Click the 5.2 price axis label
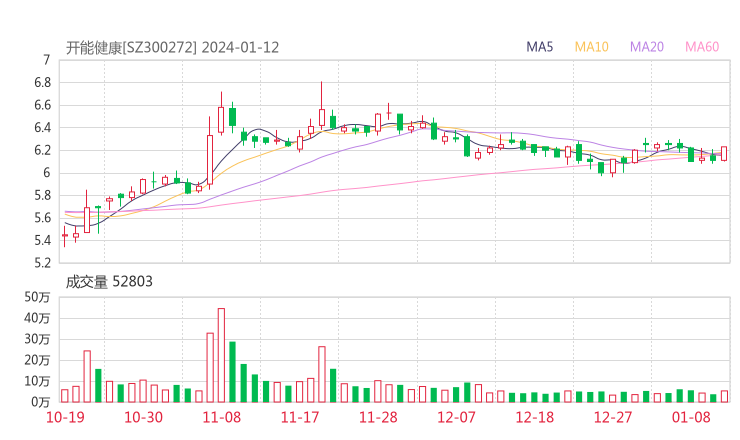Screen dimensions: 740x440 point(42,262)
